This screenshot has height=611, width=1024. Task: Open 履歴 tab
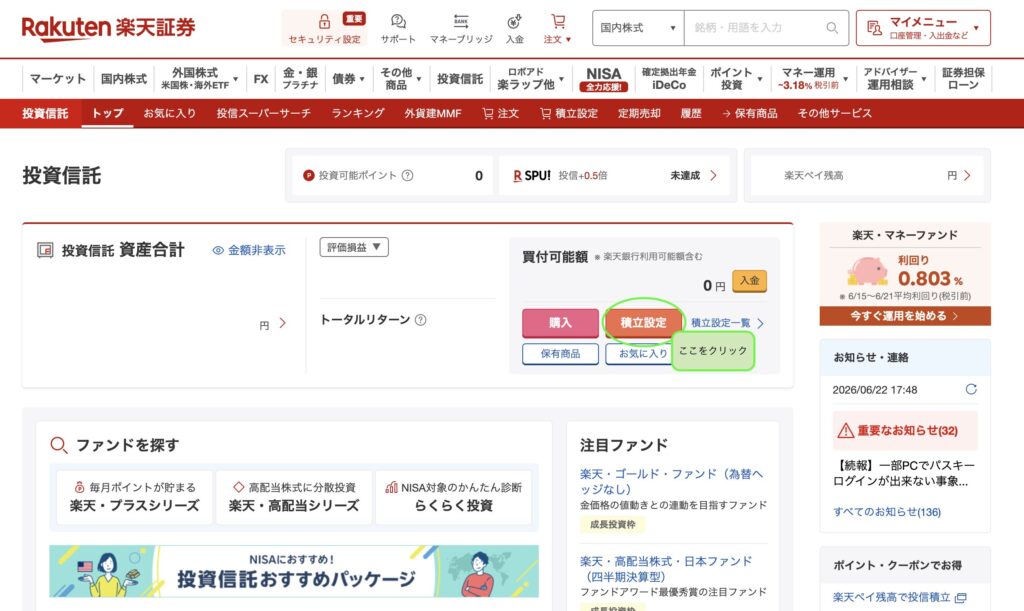[x=691, y=114]
